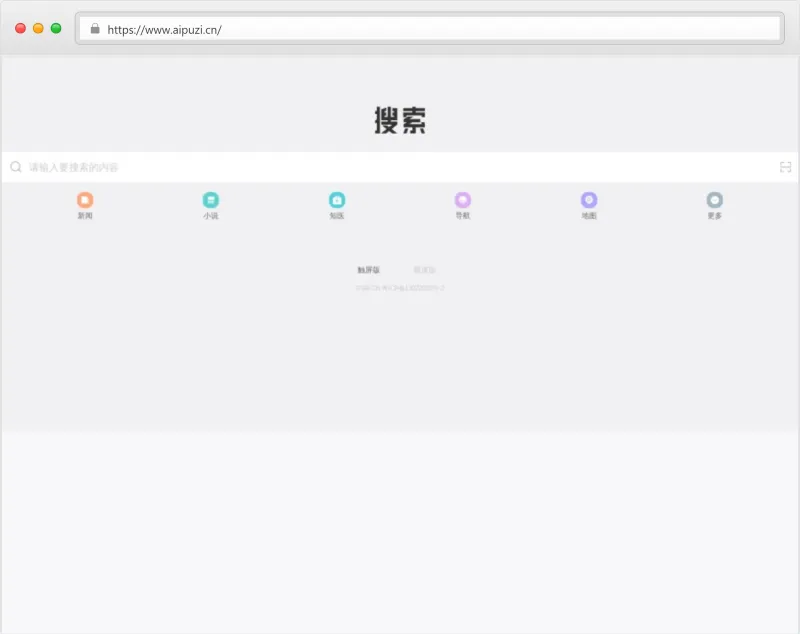Focus the search content input field
Image resolution: width=800 pixels, height=634 pixels.
click(x=398, y=167)
